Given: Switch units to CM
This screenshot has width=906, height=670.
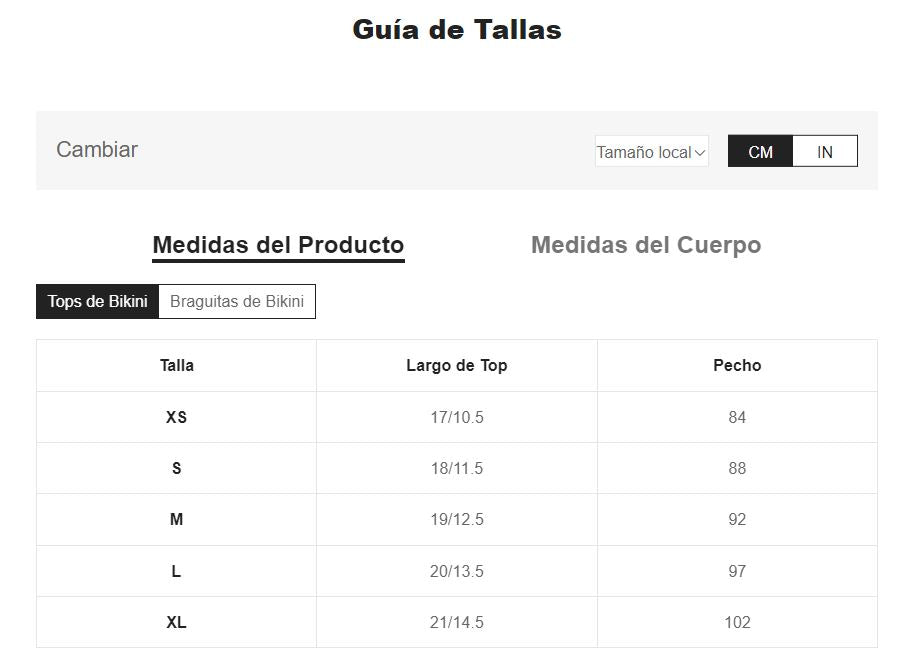Looking at the screenshot, I should pyautogui.click(x=760, y=152).
